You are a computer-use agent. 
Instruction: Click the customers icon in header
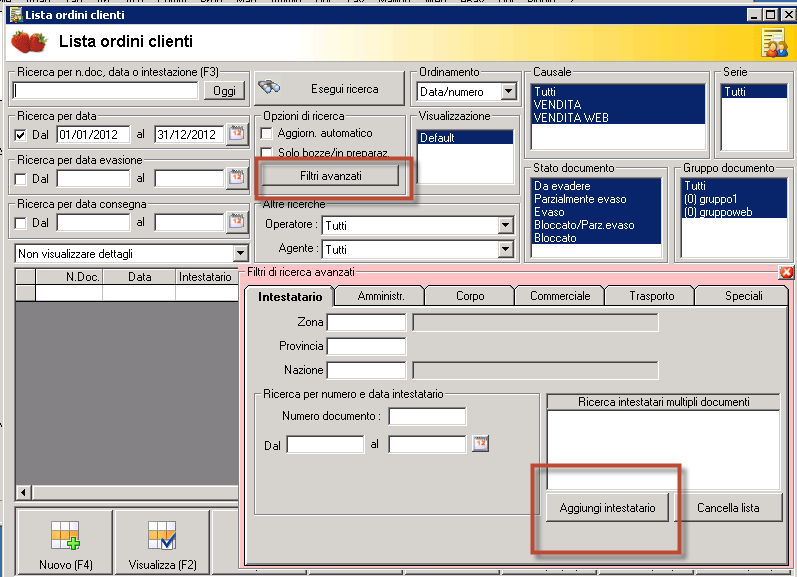pos(774,43)
